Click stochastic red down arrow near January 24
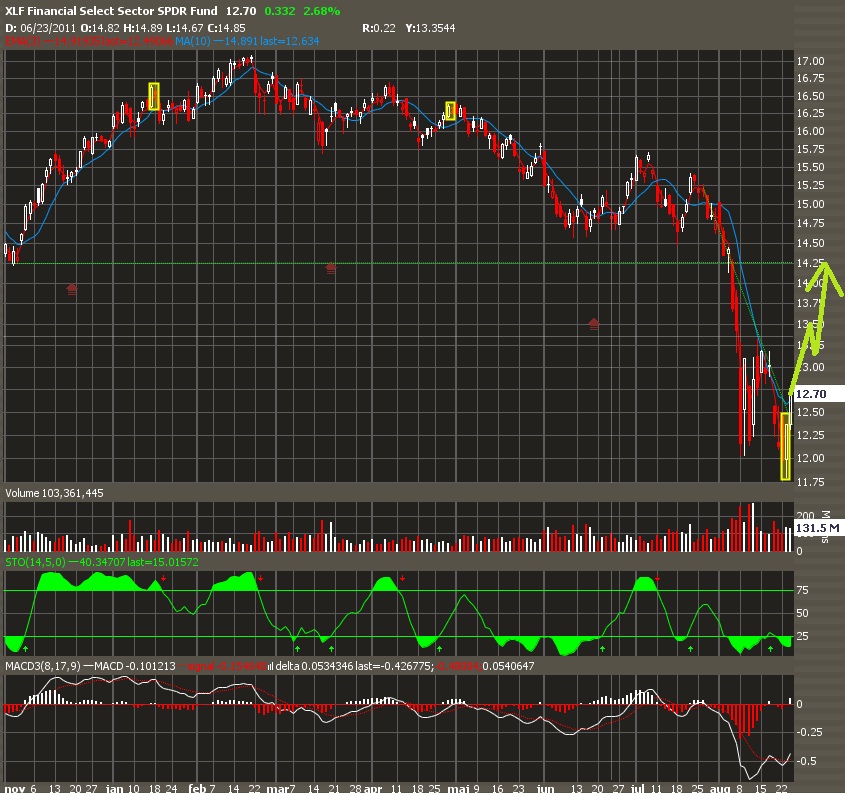This screenshot has height=793, width=845. coord(163,578)
